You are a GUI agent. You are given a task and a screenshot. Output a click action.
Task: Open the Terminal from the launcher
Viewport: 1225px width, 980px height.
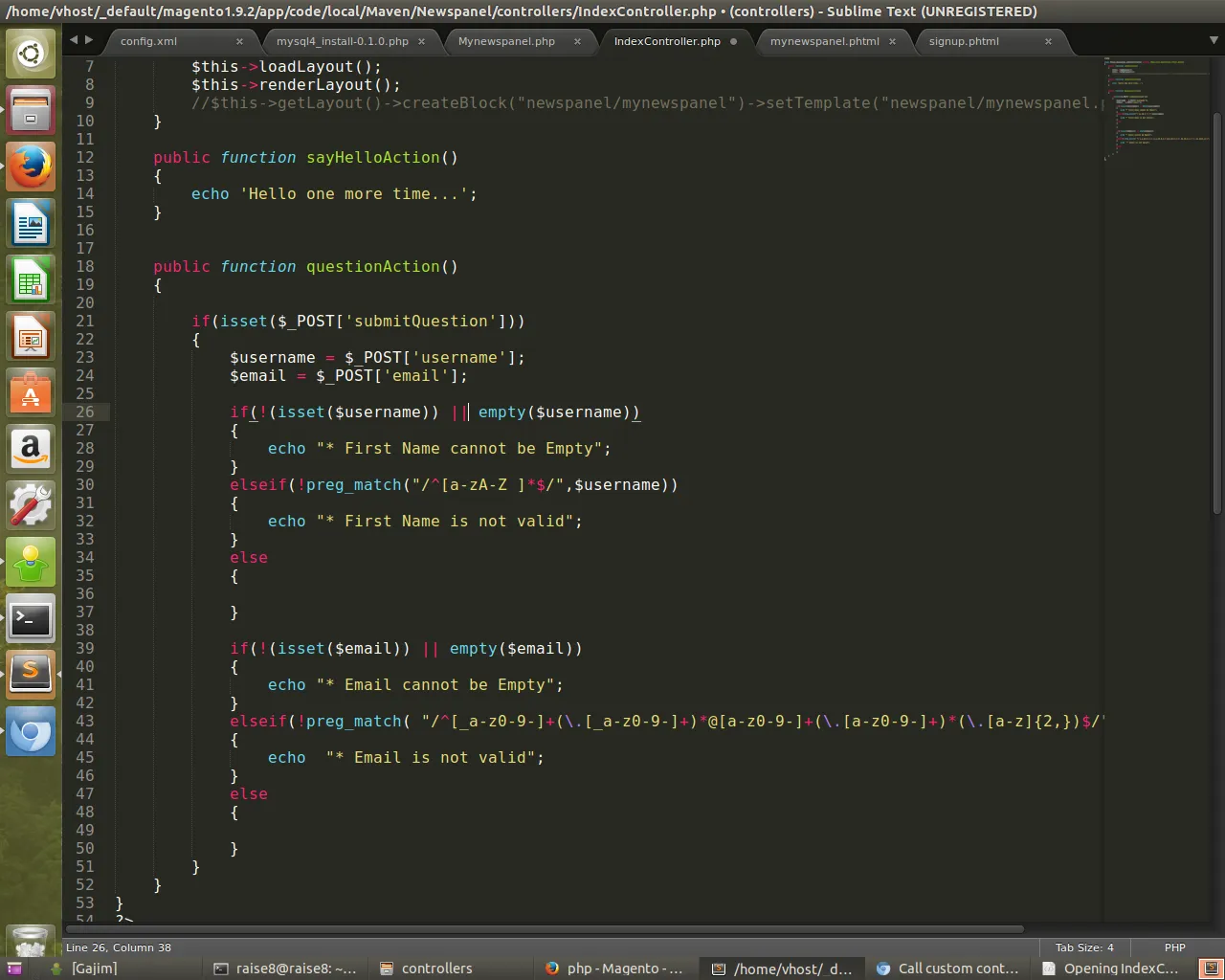click(x=31, y=619)
